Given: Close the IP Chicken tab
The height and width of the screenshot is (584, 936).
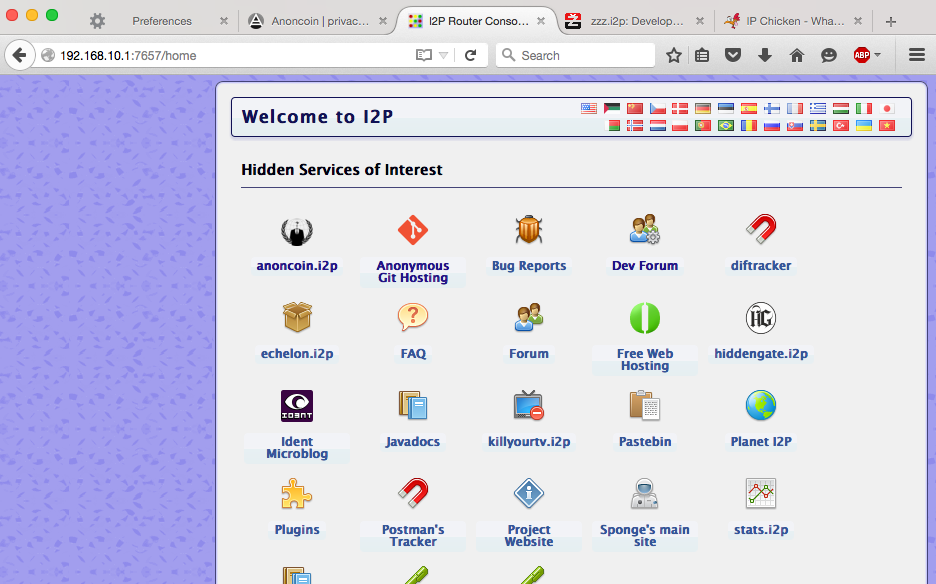Looking at the screenshot, I should pos(858,21).
